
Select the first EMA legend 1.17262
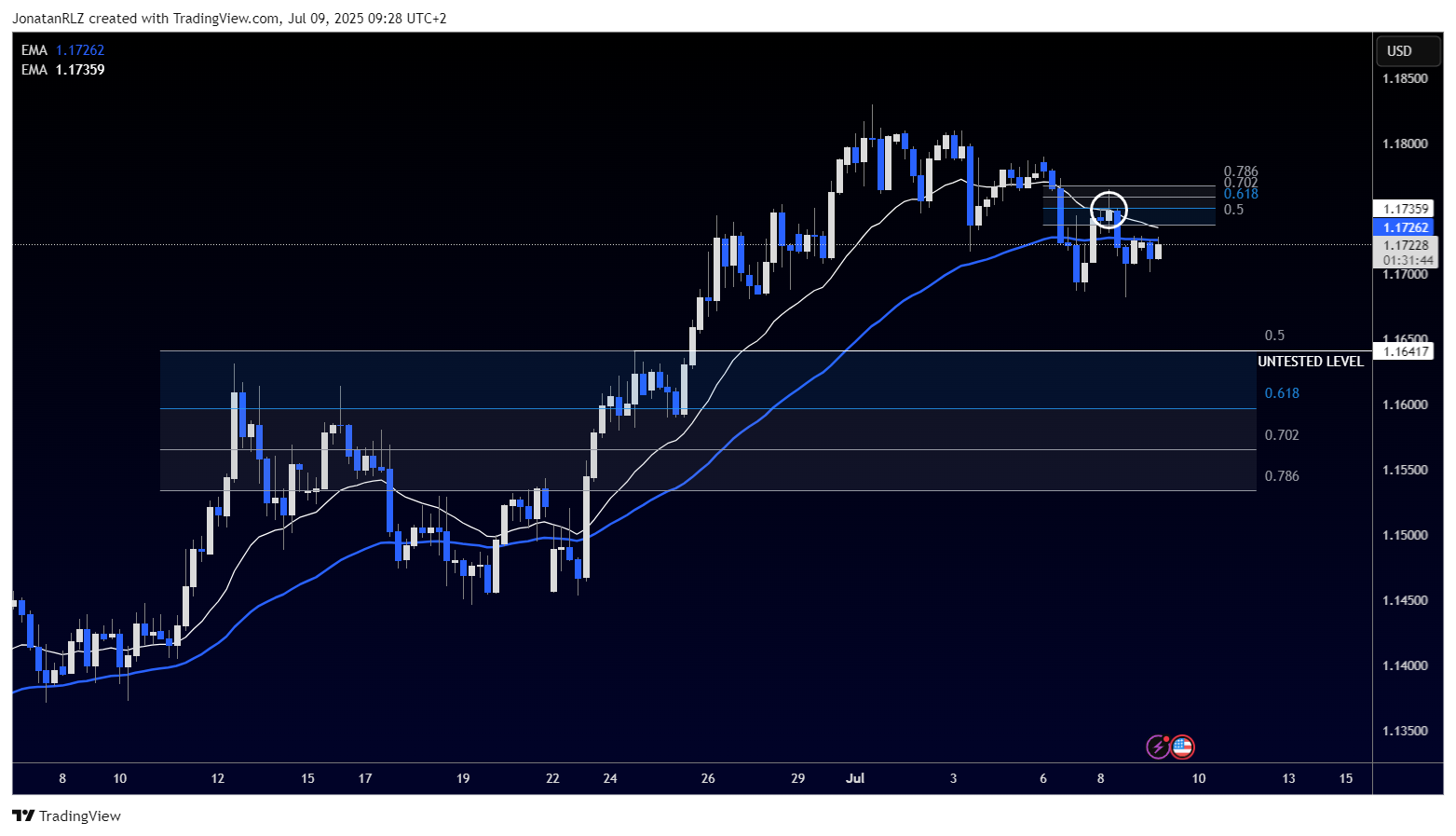63,50
